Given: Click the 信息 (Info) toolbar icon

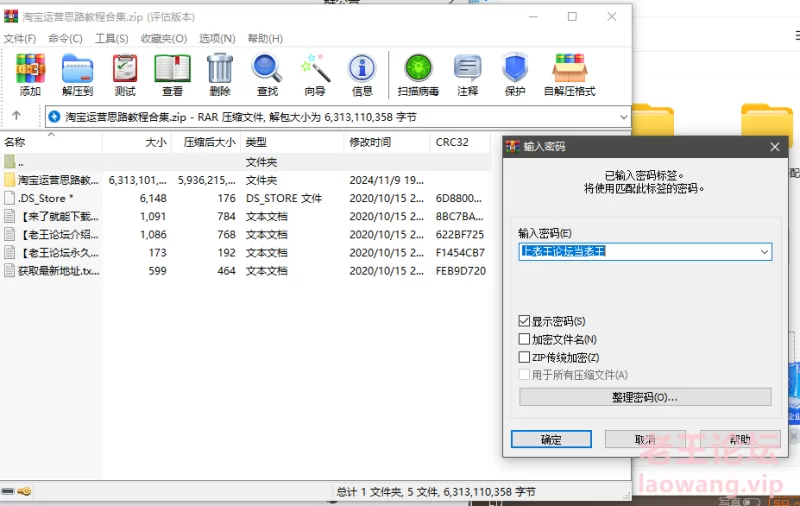Looking at the screenshot, I should pyautogui.click(x=362, y=69).
